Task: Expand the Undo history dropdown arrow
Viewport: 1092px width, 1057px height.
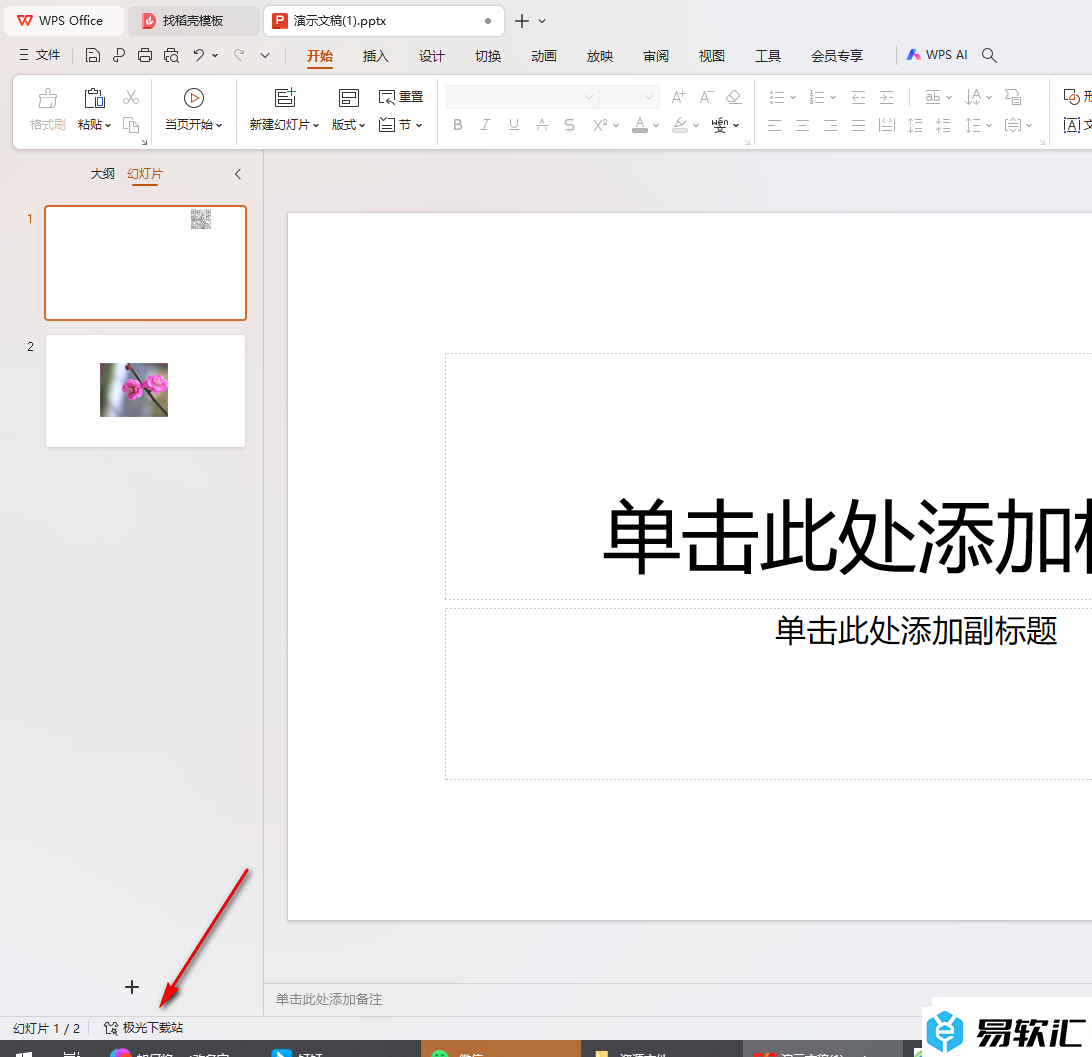Action: pos(215,55)
